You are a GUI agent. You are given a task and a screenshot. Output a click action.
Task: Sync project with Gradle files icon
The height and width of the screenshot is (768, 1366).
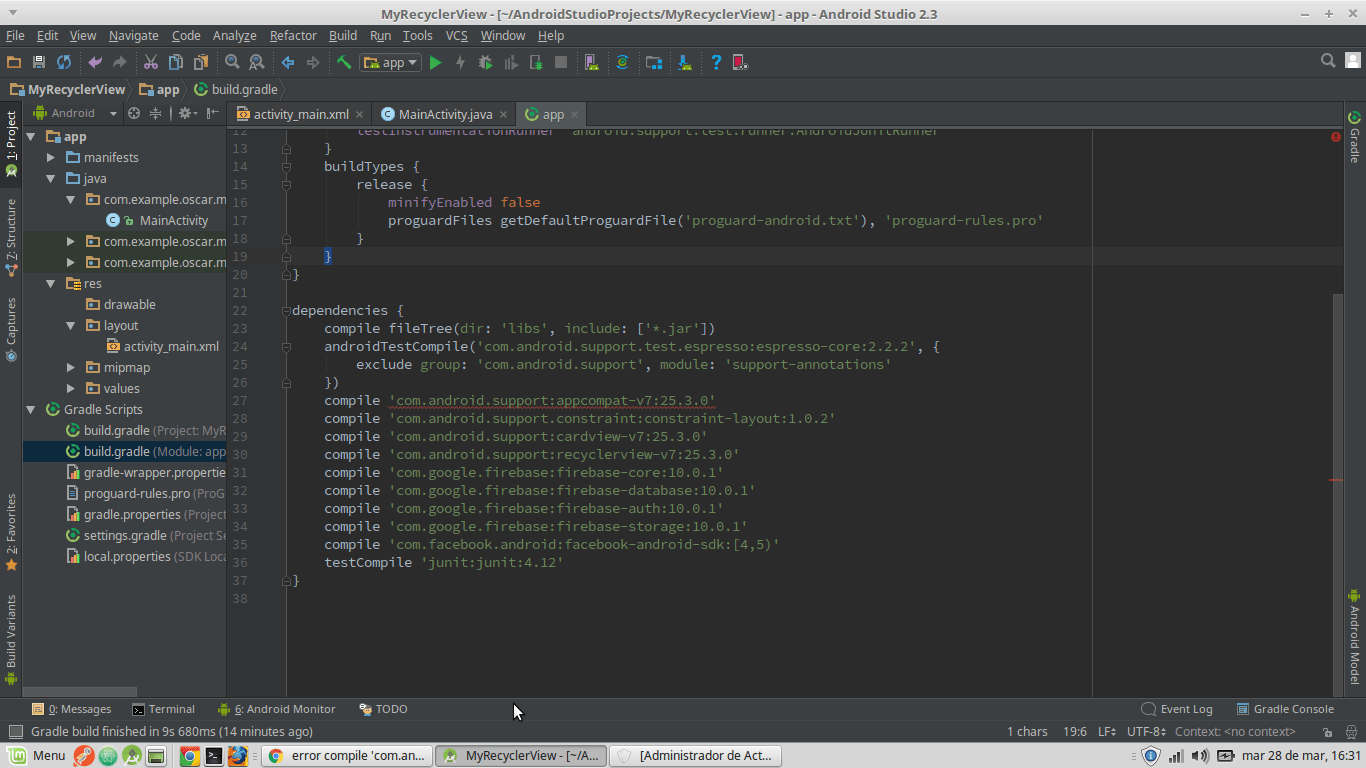point(622,62)
